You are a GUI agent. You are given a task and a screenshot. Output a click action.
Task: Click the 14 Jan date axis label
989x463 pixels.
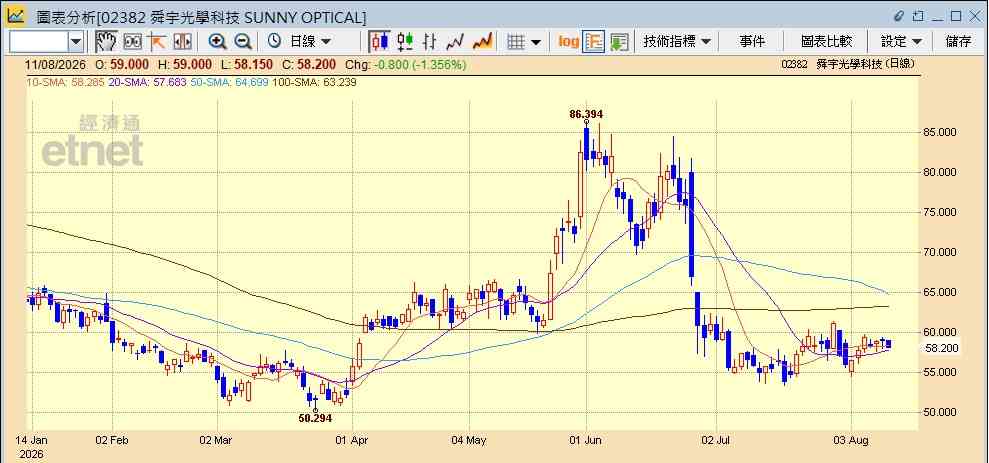(30, 439)
